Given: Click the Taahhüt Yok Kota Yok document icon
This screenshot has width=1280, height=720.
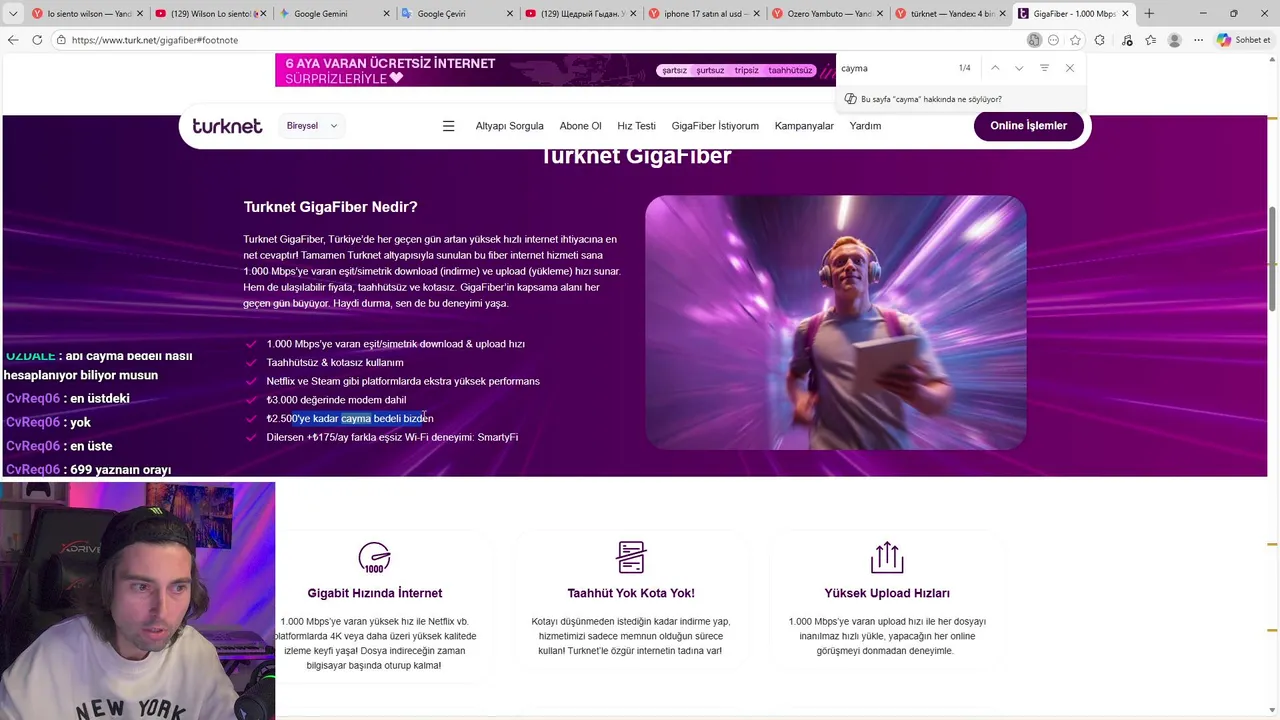Looking at the screenshot, I should pos(631,557).
